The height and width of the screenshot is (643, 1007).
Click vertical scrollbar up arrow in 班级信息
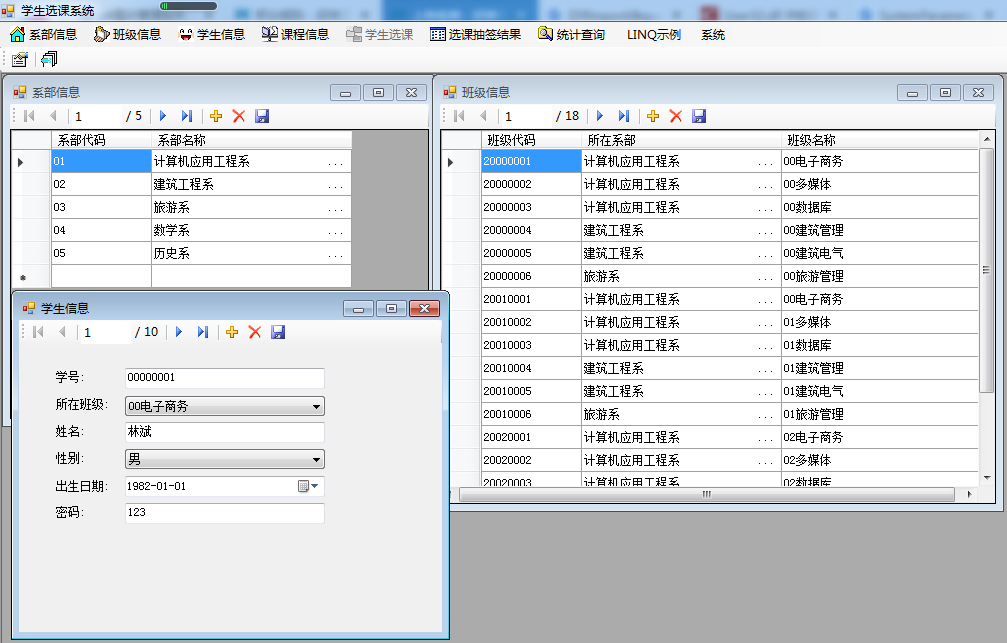[x=986, y=139]
